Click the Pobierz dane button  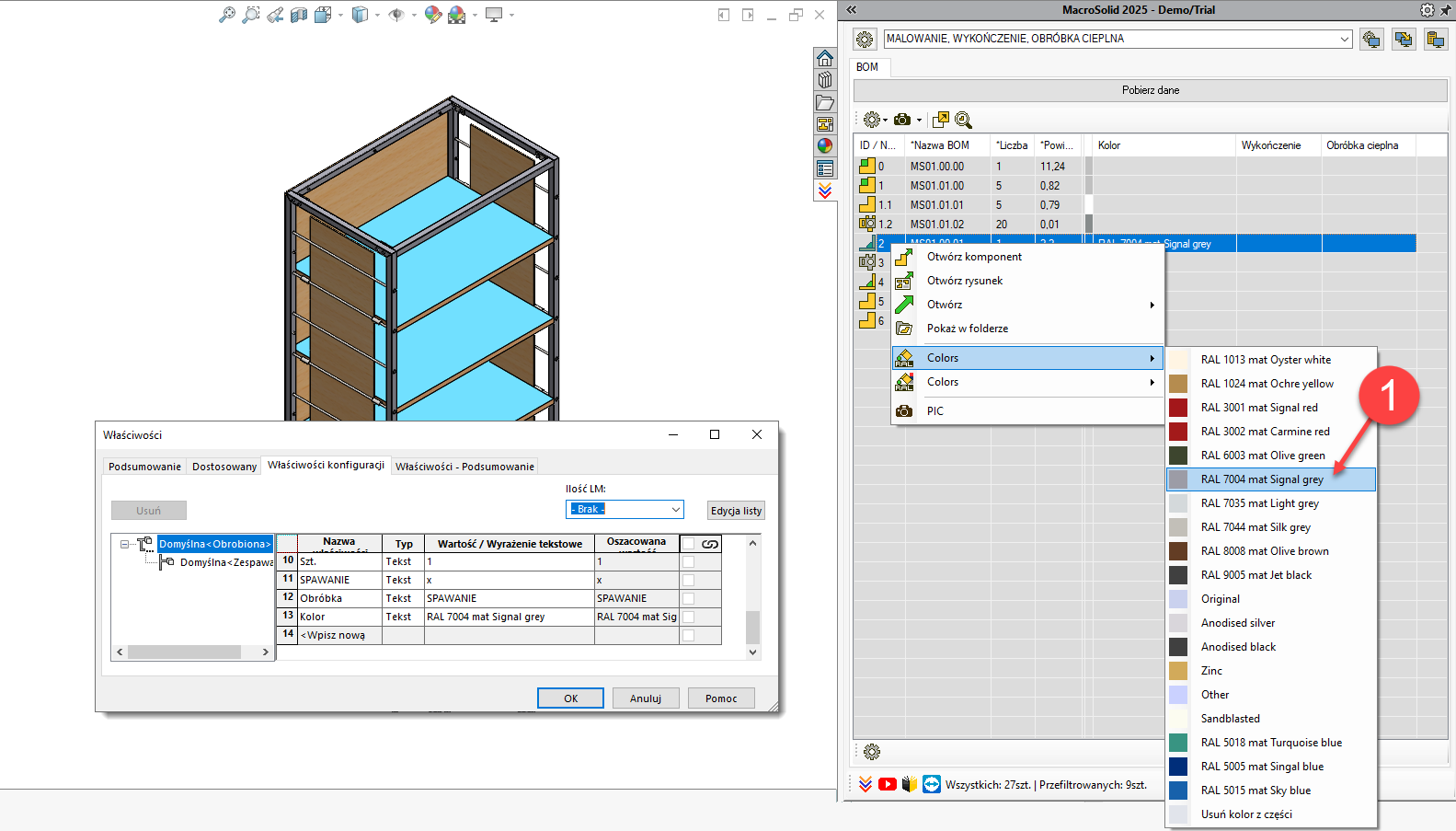click(x=1150, y=90)
